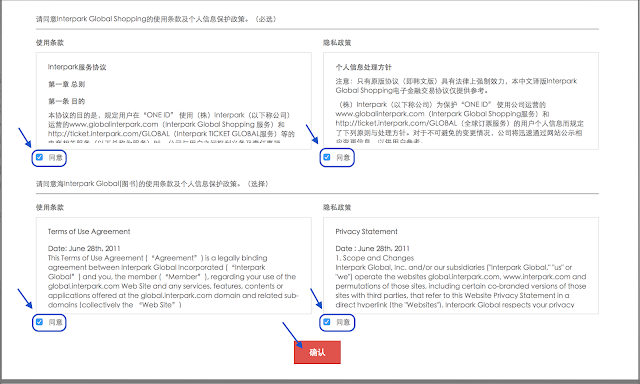640x384 pixels.
Task: Select the heading 'Privacy Statement'
Action: (x=367, y=231)
